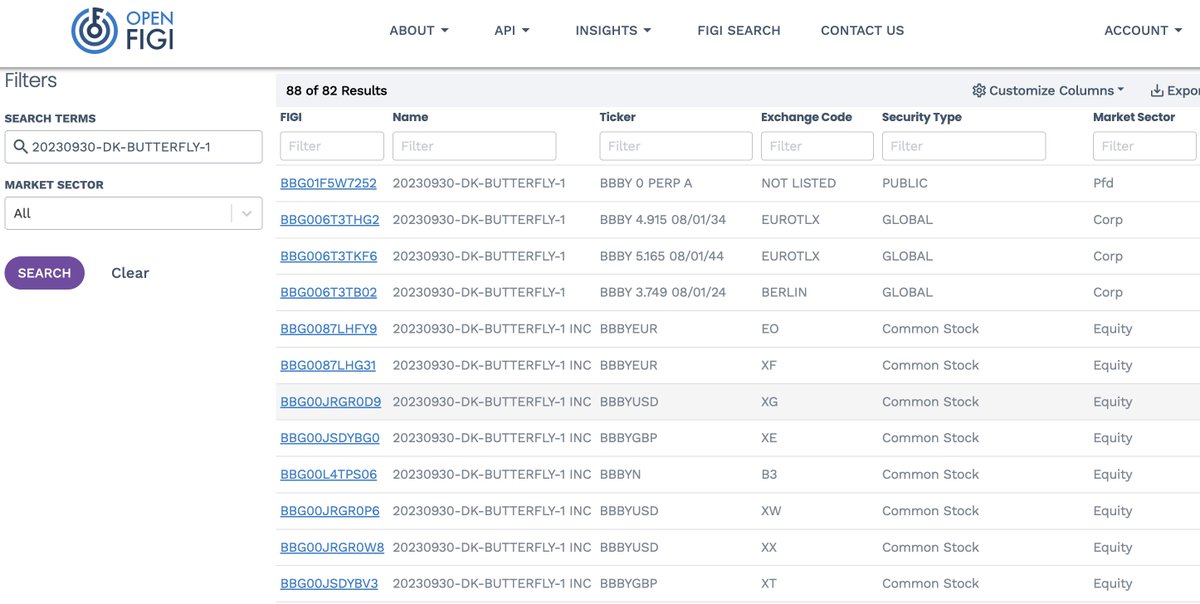Open FIGI link BBG01F5W7252
This screenshot has width=1200, height=604.
click(328, 183)
